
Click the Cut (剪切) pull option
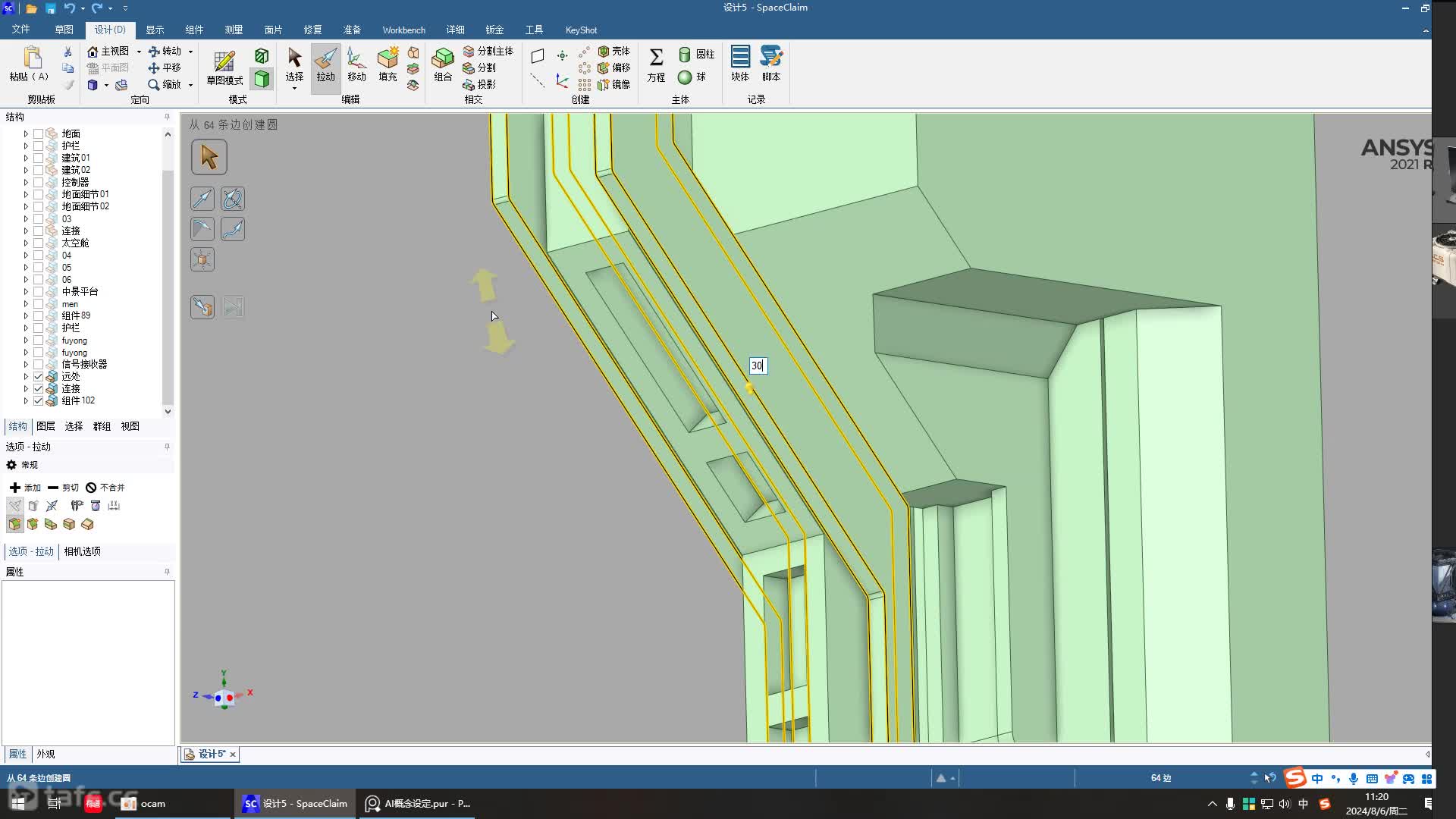(x=63, y=488)
